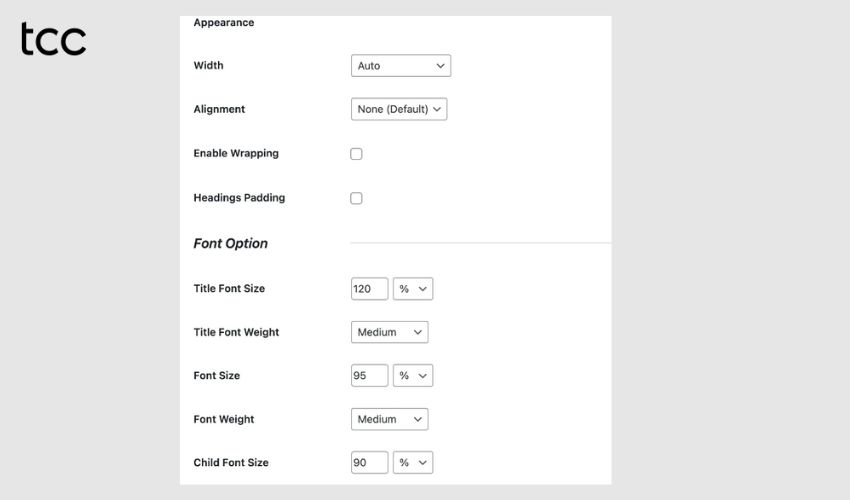Viewport: 850px width, 500px height.
Task: Click the Alignment setting label
Action: (x=219, y=109)
